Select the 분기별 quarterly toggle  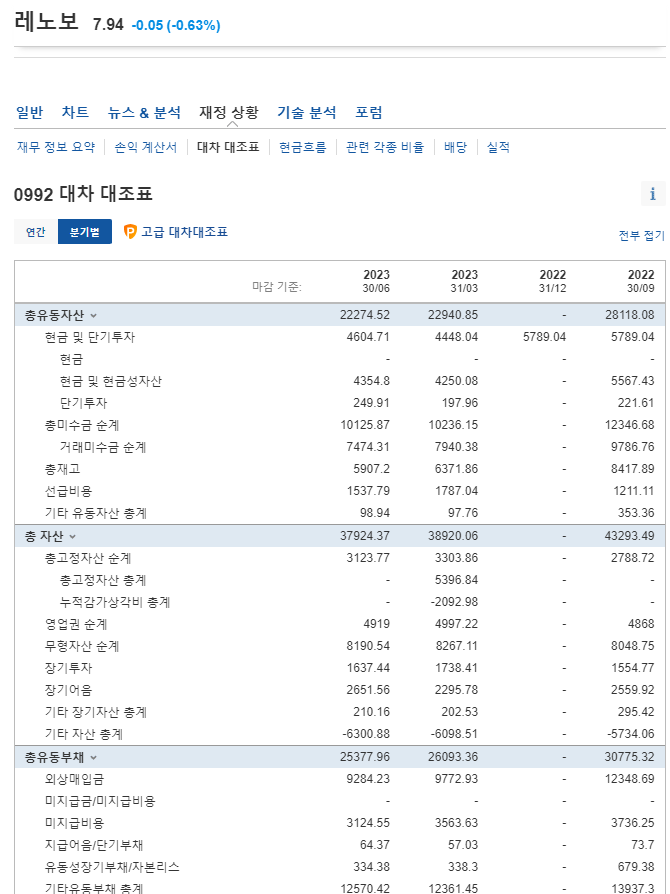[x=85, y=232]
